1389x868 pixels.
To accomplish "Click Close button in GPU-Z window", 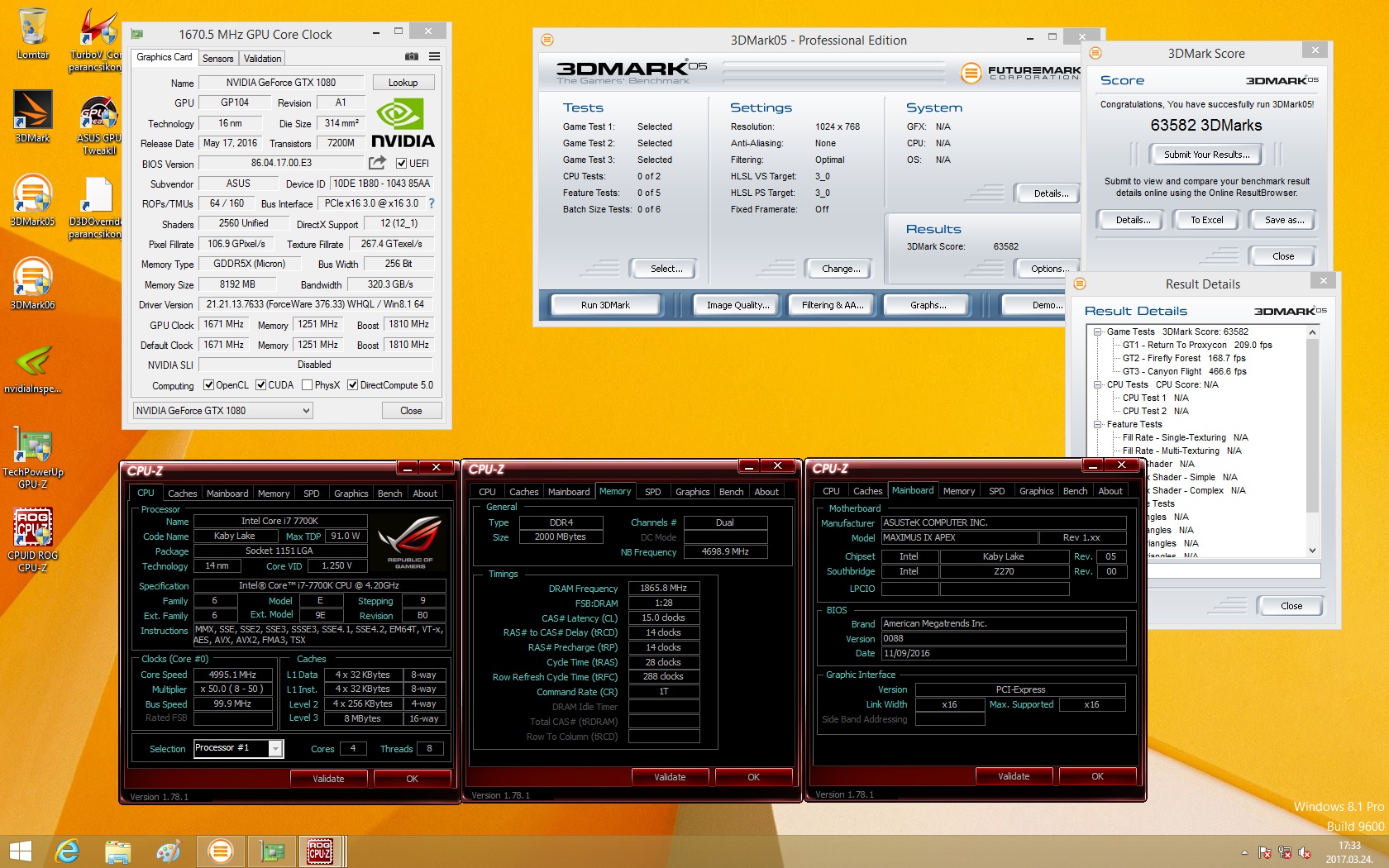I will (411, 411).
